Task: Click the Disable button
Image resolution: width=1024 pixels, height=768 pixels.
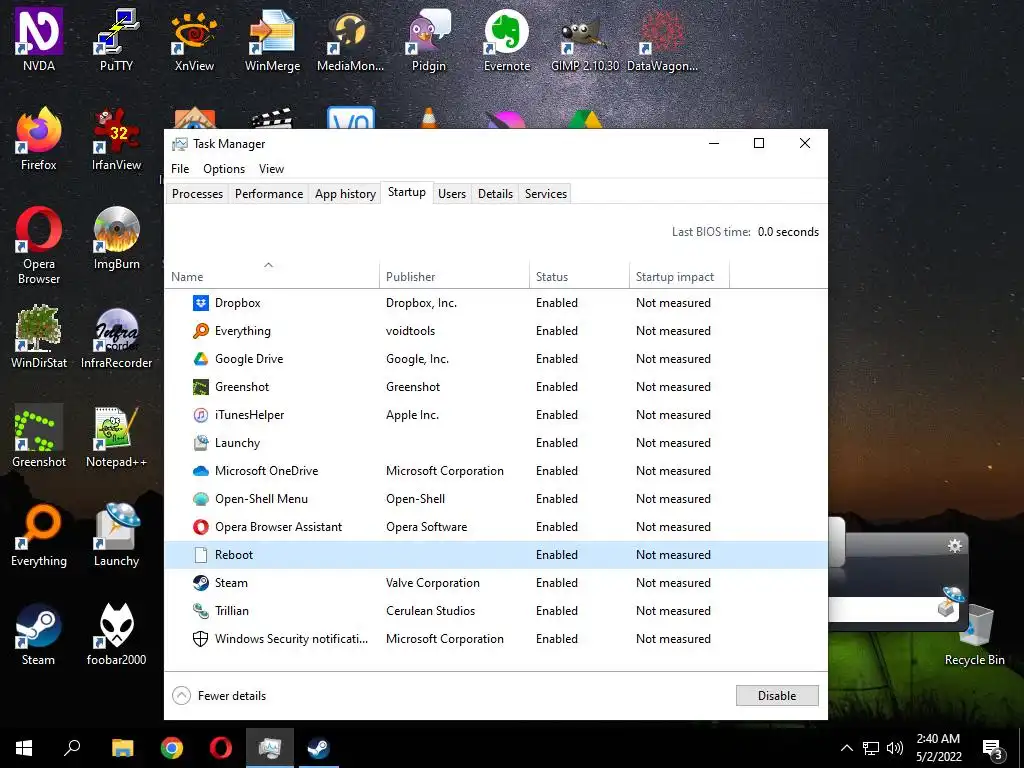Action: tap(777, 696)
